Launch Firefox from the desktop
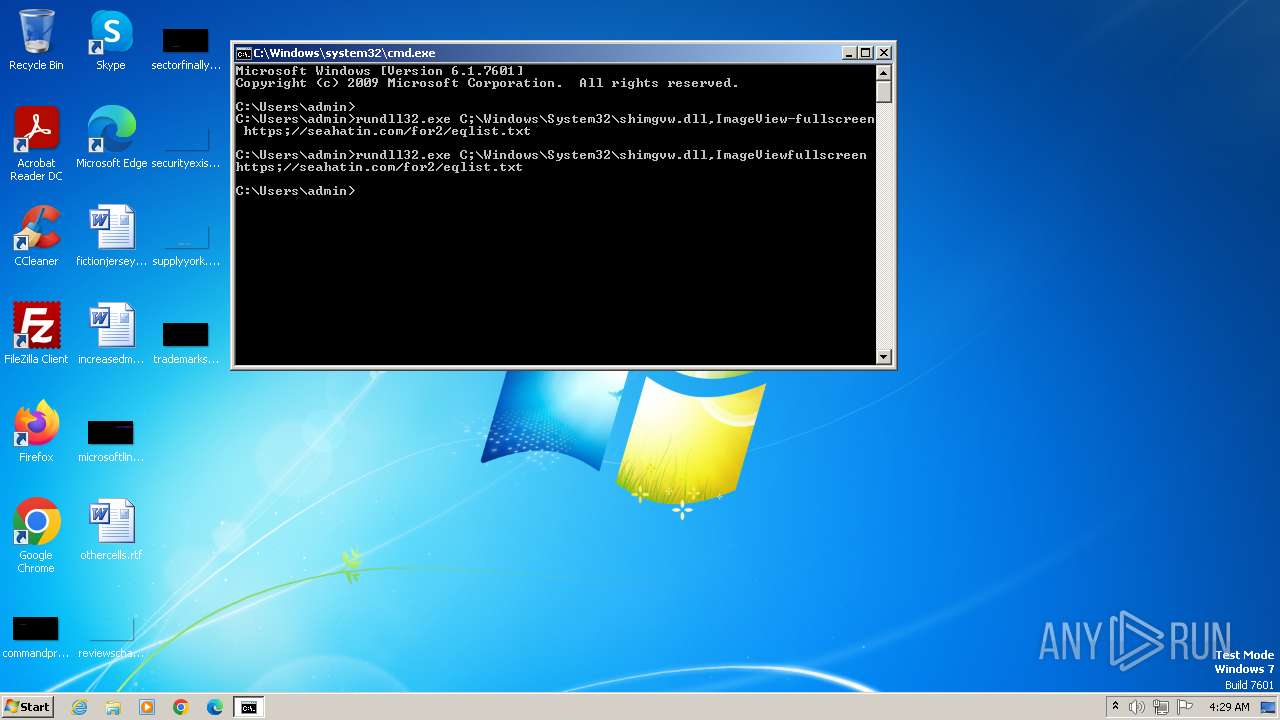 coord(36,431)
